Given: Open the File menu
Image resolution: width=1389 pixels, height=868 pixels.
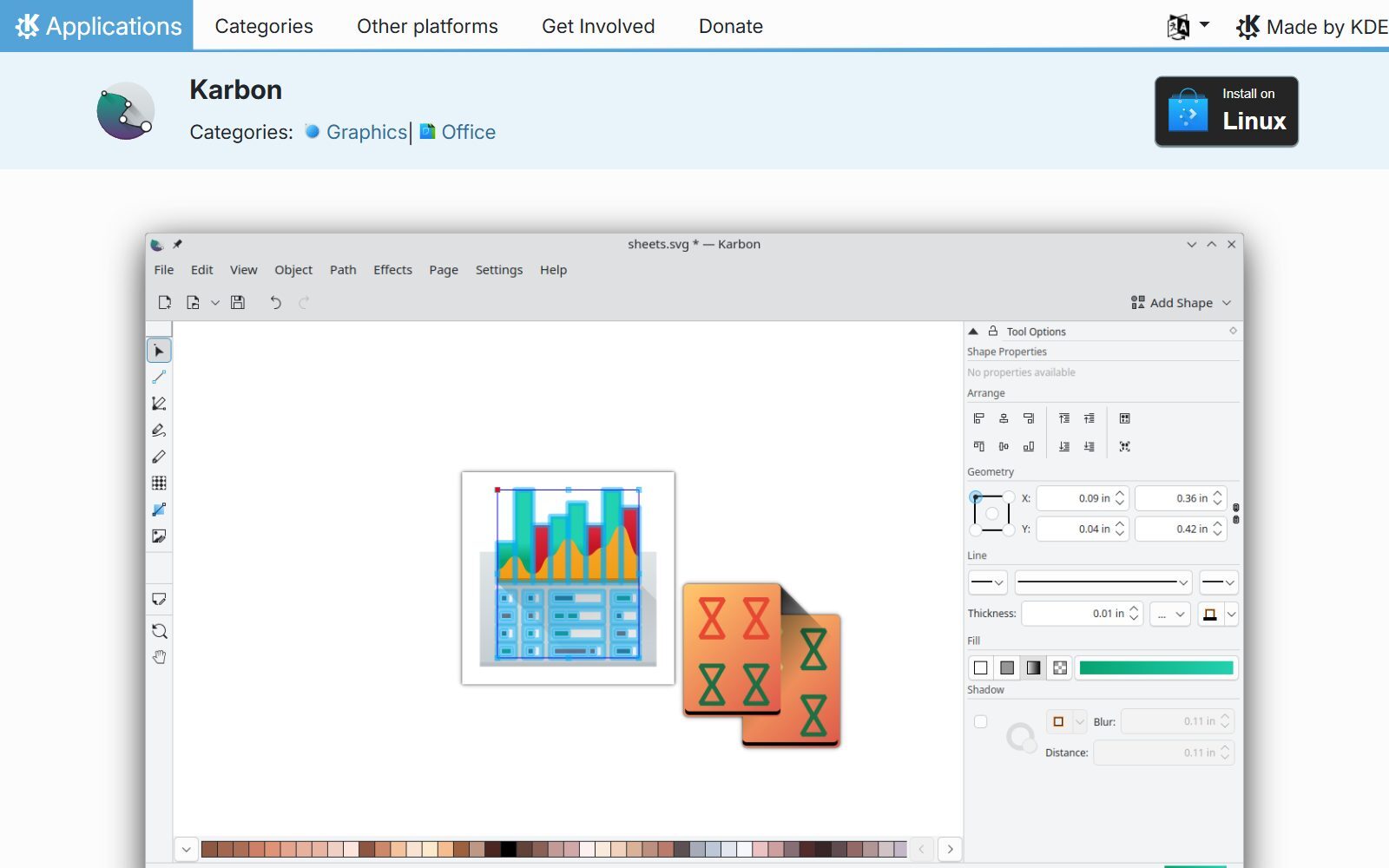Looking at the screenshot, I should point(164,270).
